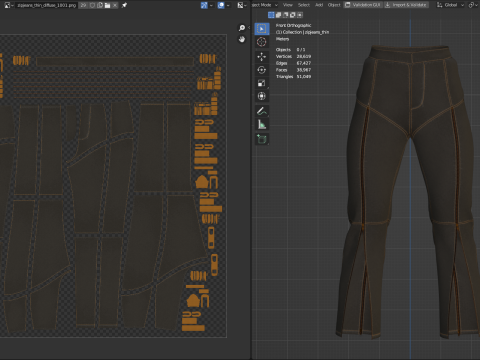This screenshot has width=480, height=360.
Task: Click the Vertices 28,619 statistic
Action: coord(293,56)
